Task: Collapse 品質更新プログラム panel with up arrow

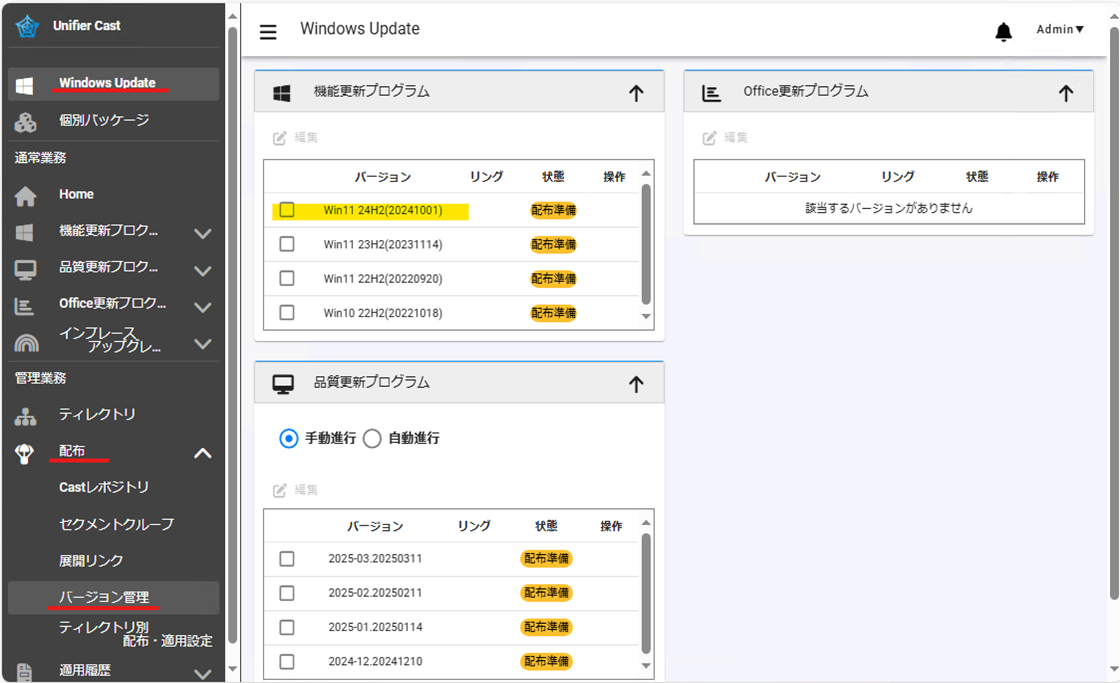Action: (x=636, y=384)
